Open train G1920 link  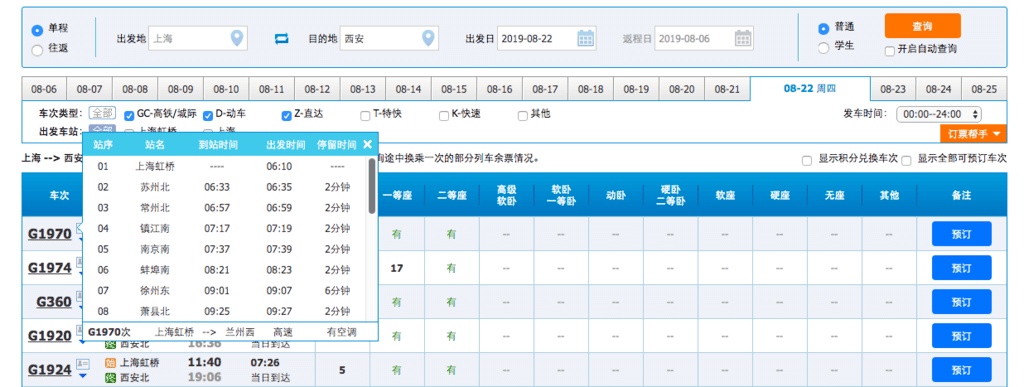[x=50, y=335]
